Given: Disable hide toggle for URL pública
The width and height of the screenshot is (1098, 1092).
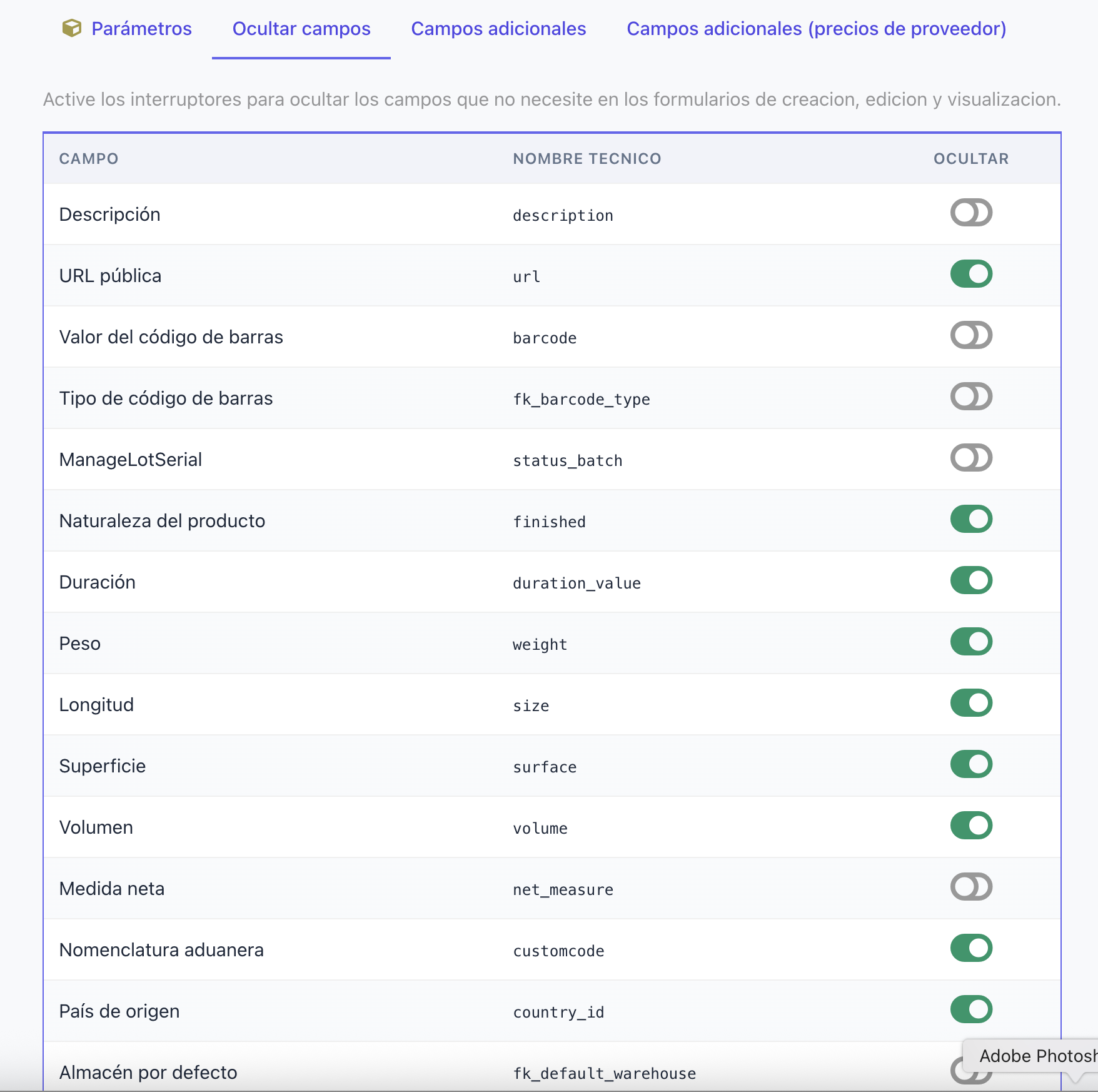Looking at the screenshot, I should 971,274.
